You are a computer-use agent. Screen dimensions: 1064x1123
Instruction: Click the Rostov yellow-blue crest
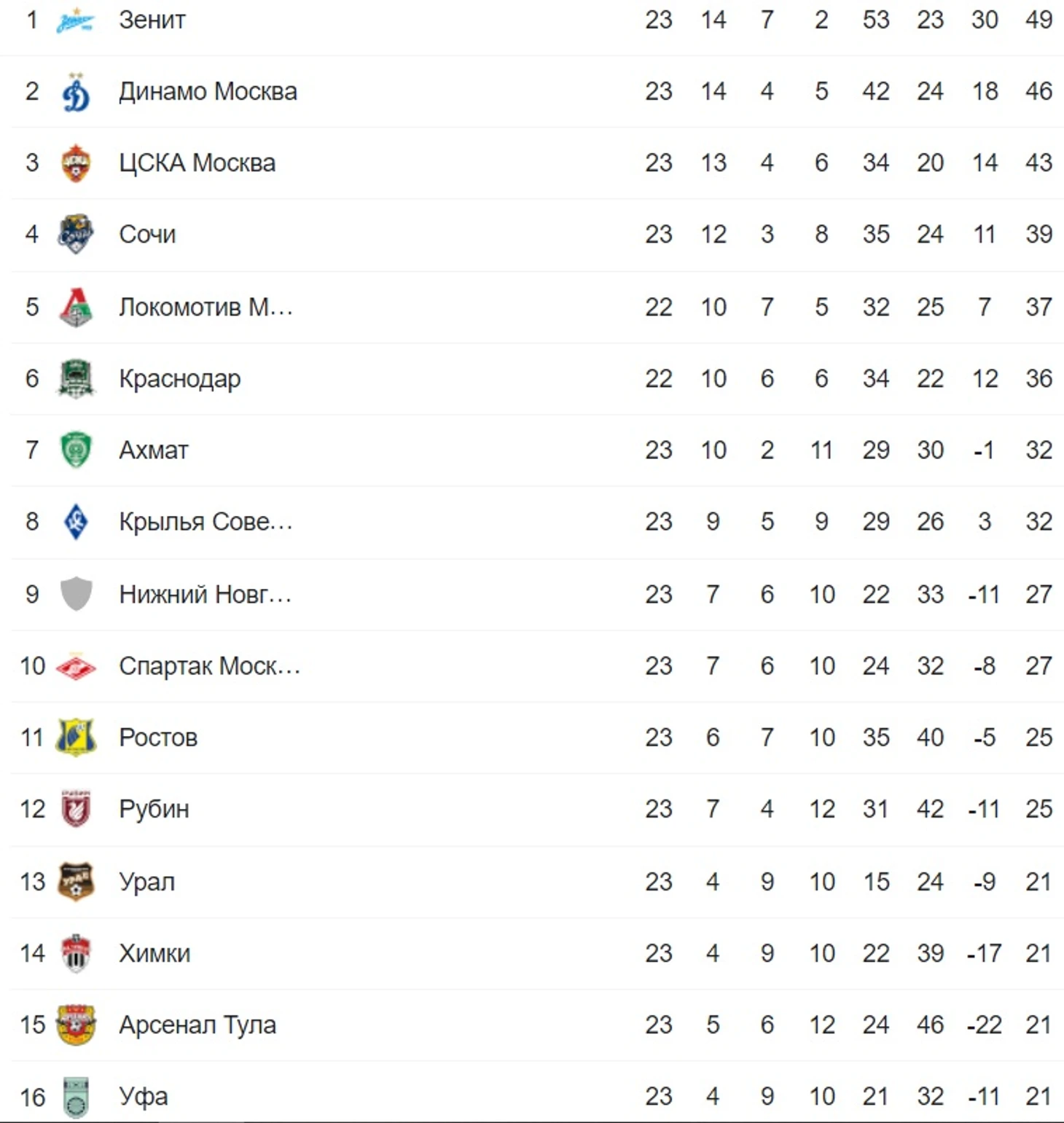pyautogui.click(x=76, y=737)
